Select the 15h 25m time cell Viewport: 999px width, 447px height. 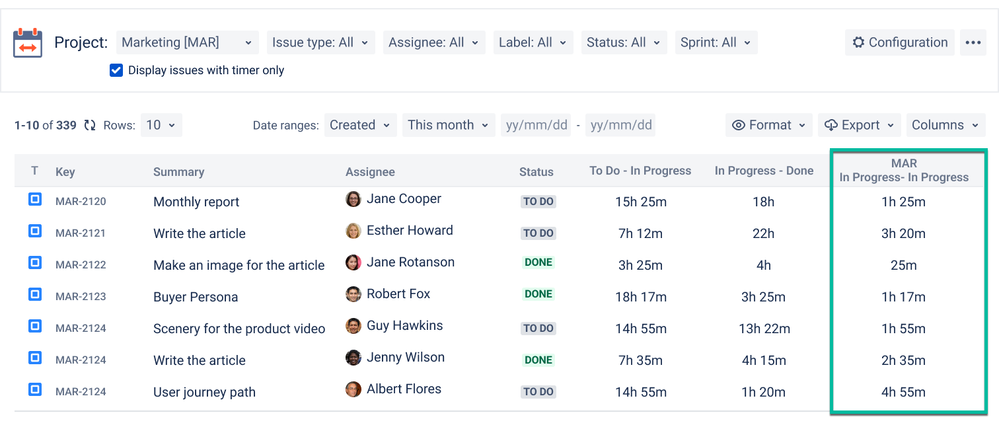(640, 202)
